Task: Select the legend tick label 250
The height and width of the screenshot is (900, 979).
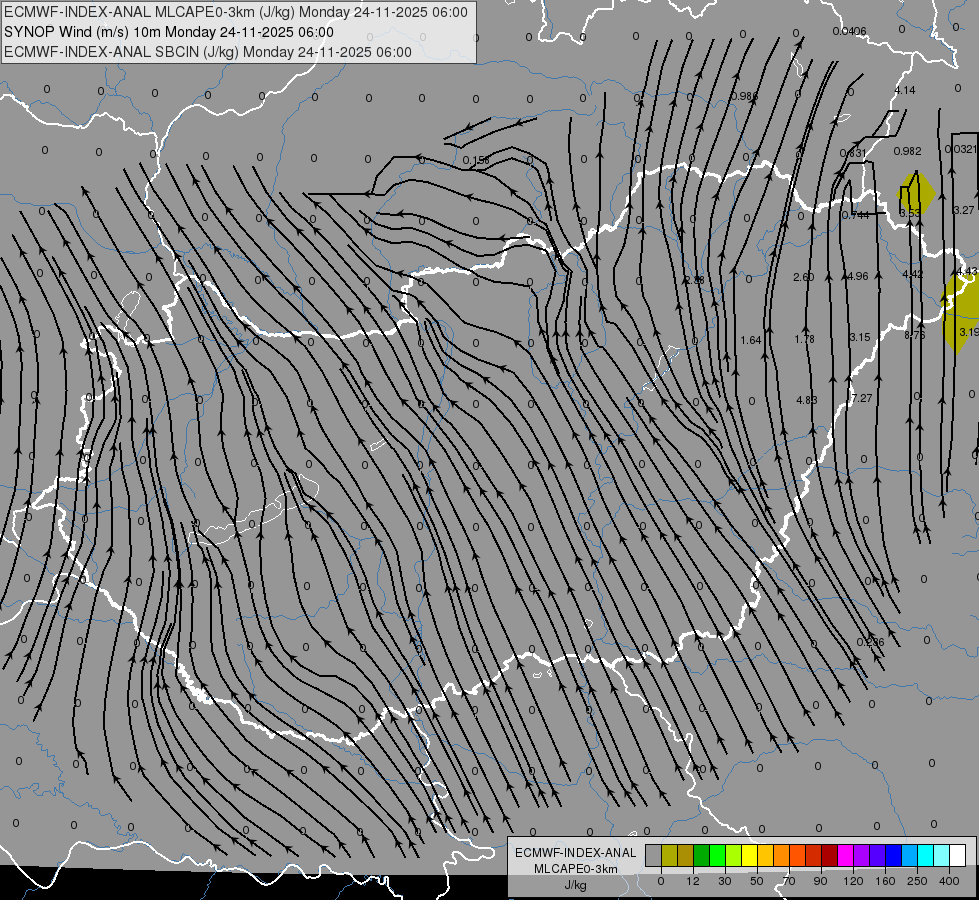Action: (917, 881)
